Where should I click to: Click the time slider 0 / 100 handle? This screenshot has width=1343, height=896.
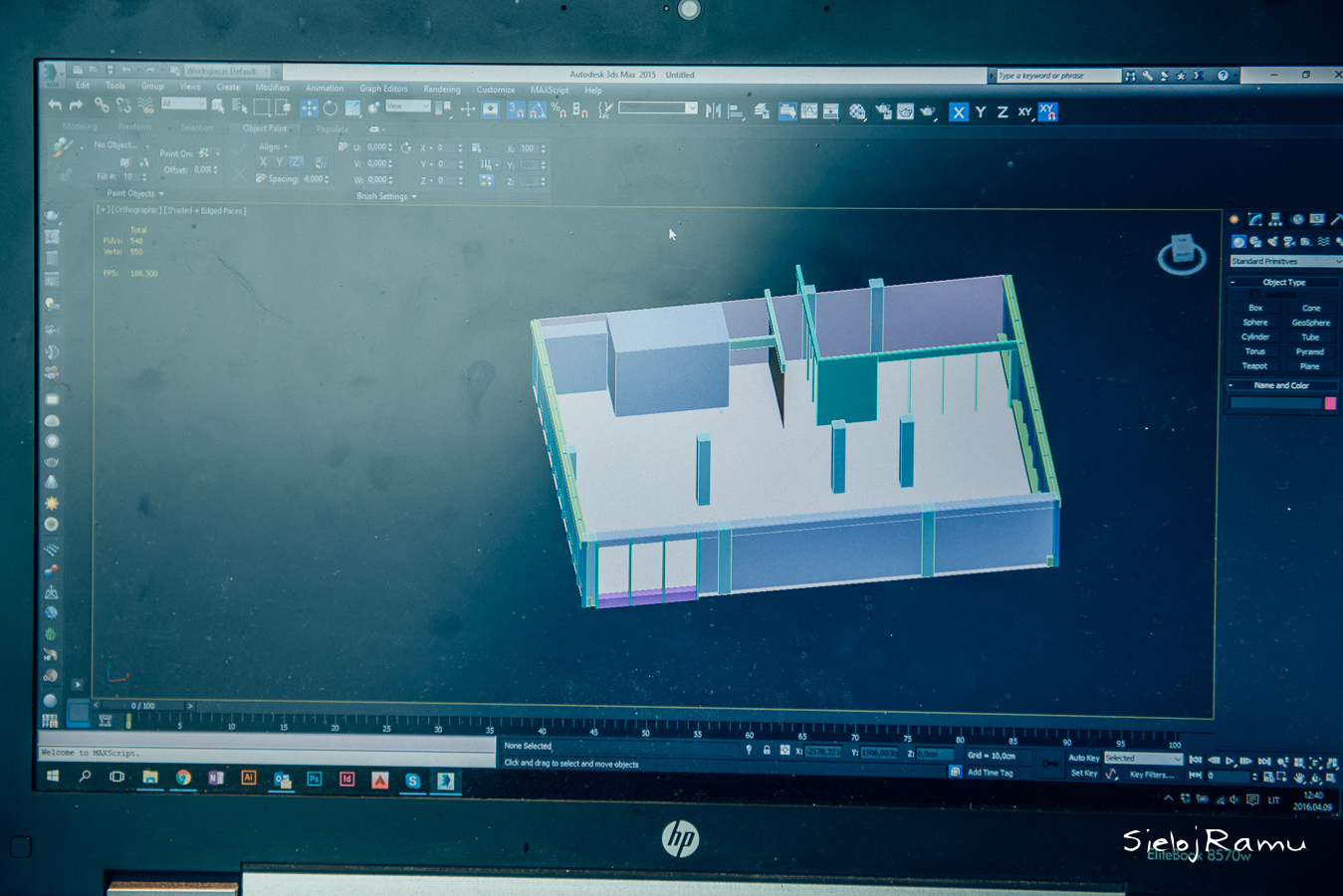(x=142, y=705)
